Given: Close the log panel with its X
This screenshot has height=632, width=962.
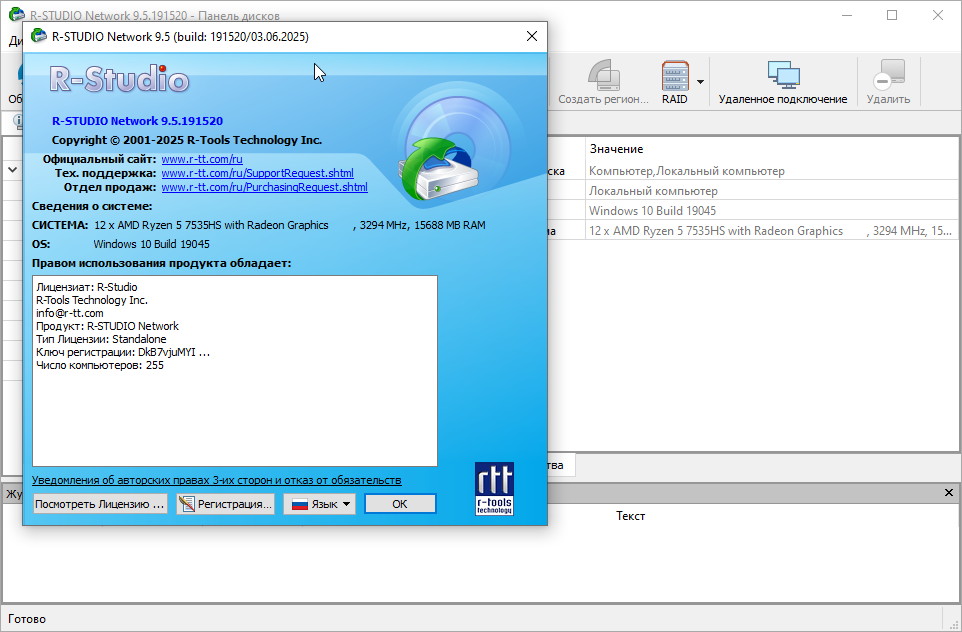Looking at the screenshot, I should click(949, 492).
